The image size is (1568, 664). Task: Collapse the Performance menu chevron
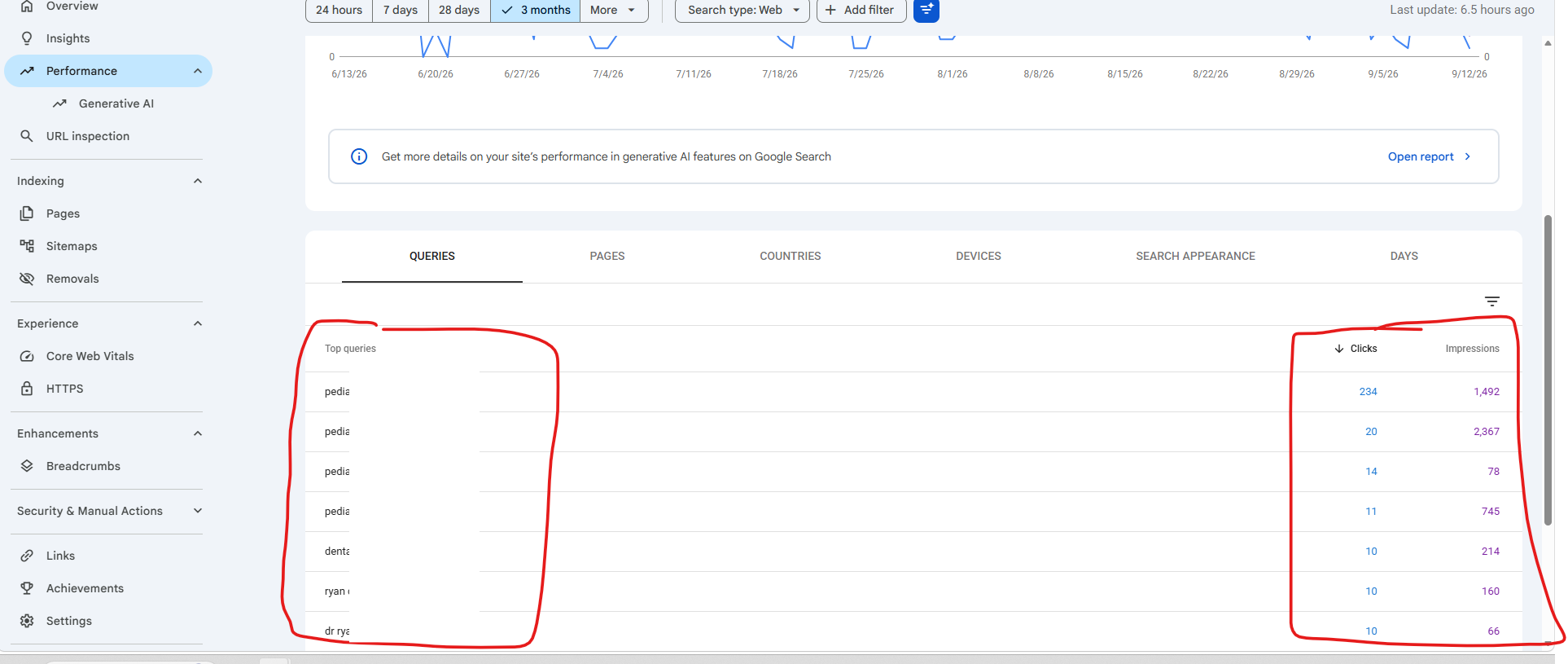[198, 71]
